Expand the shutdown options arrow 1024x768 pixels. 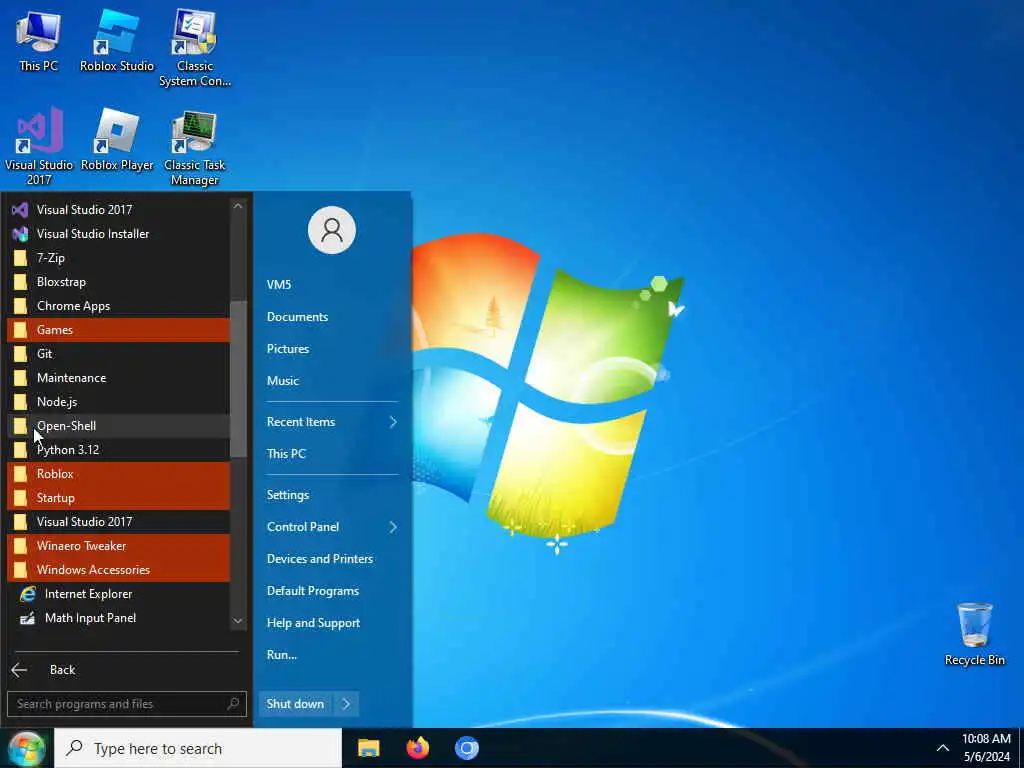tap(346, 704)
